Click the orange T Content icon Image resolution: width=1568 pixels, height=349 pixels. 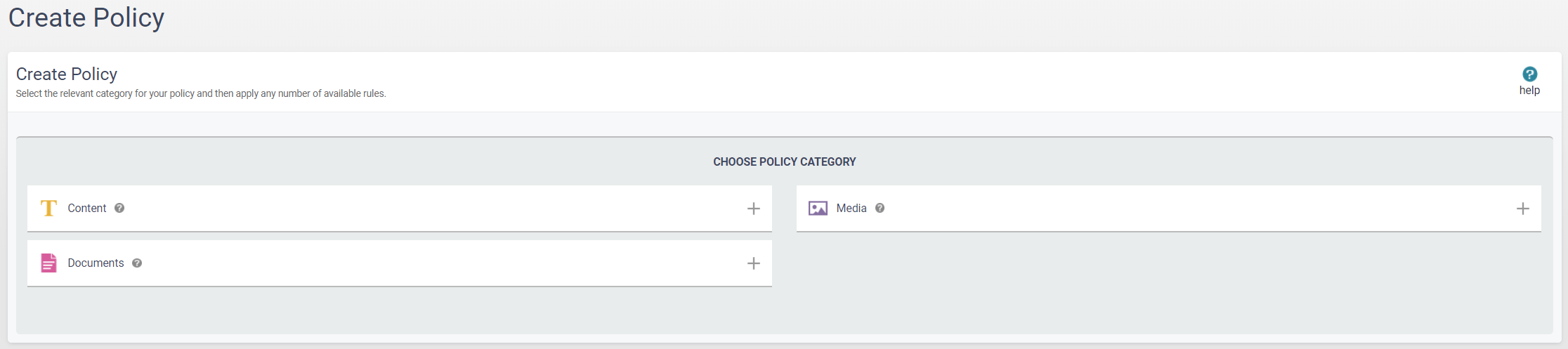(48, 208)
